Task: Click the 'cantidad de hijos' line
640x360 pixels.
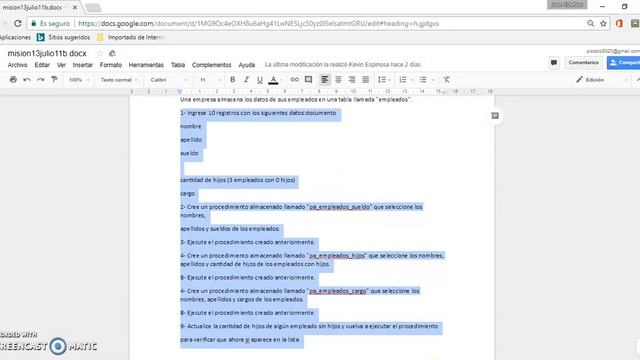Action: 238,180
